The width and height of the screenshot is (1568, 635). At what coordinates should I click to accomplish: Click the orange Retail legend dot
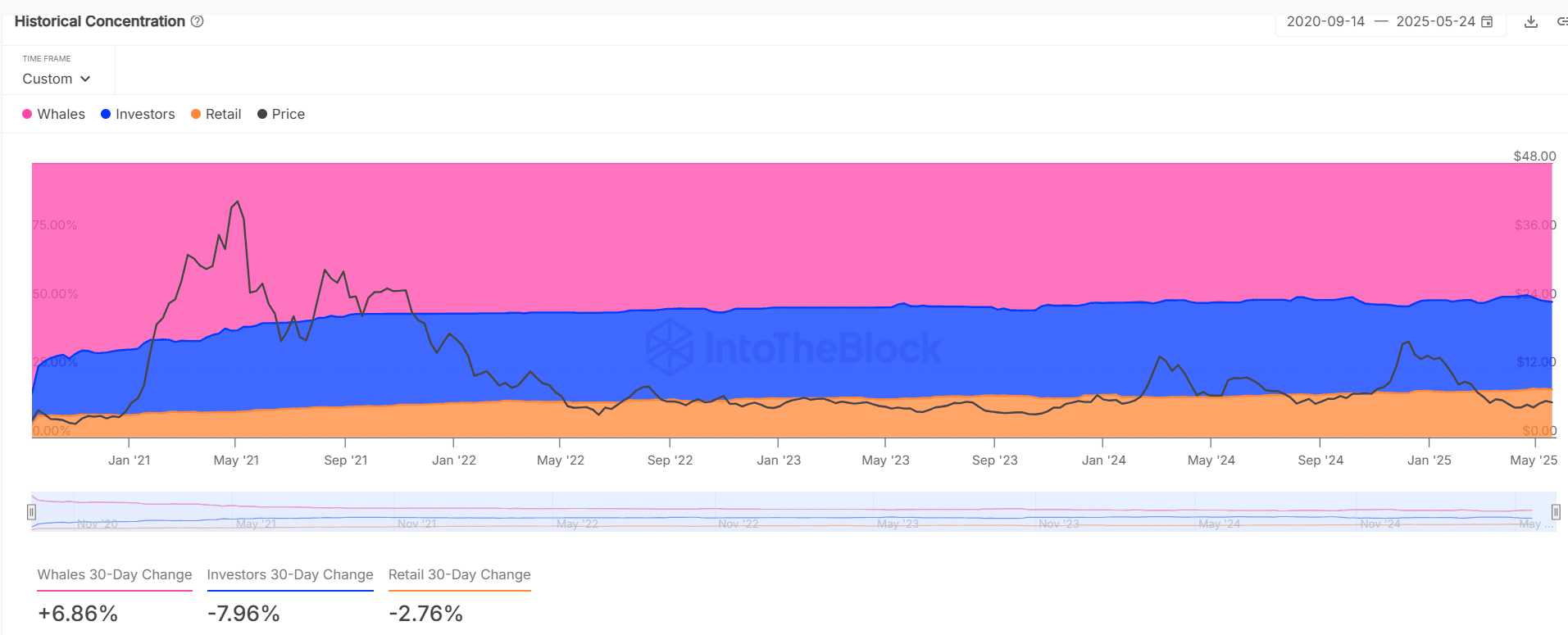196,114
